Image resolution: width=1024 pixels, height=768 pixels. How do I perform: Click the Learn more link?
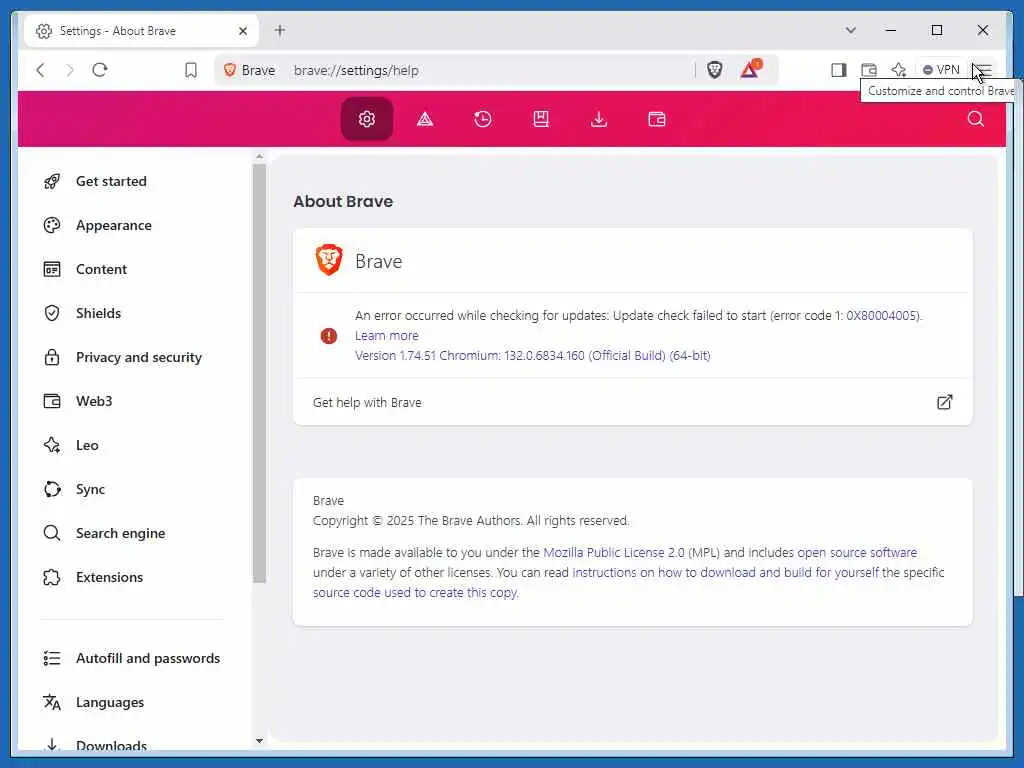(387, 336)
